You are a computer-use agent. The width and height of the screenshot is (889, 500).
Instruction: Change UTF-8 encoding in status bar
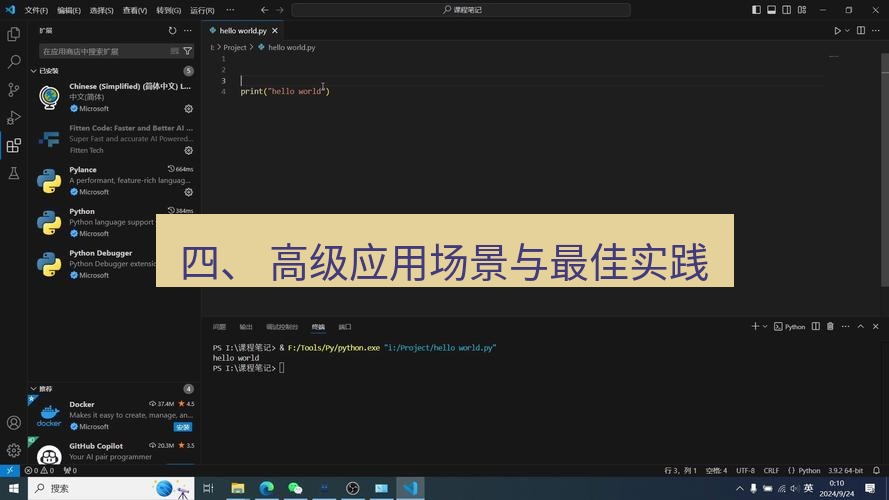click(x=746, y=471)
